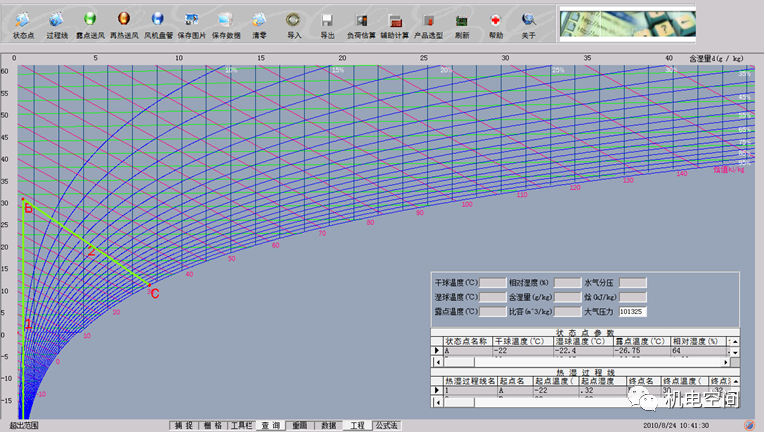The width and height of the screenshot is (765, 433).
Task: Click the 保存数据 save data icon
Action: tap(225, 20)
